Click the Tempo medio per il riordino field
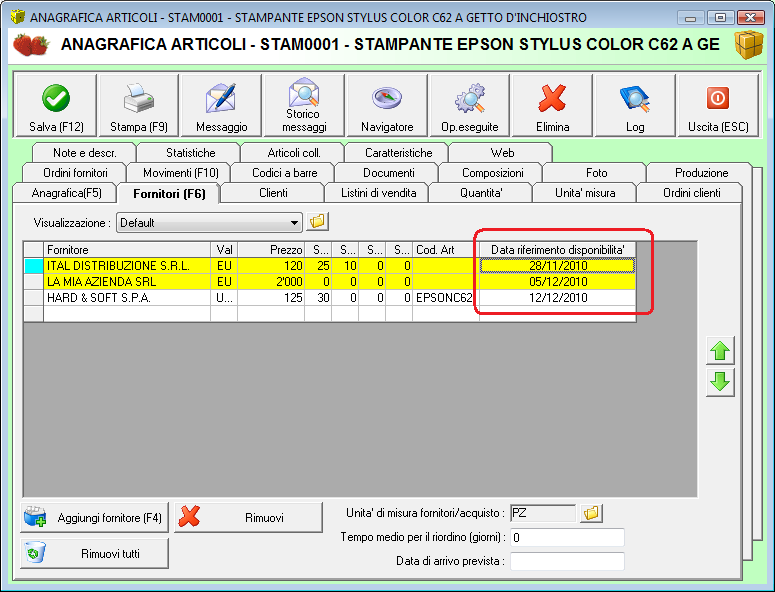Viewport: 775px width, 592px height. point(567,537)
